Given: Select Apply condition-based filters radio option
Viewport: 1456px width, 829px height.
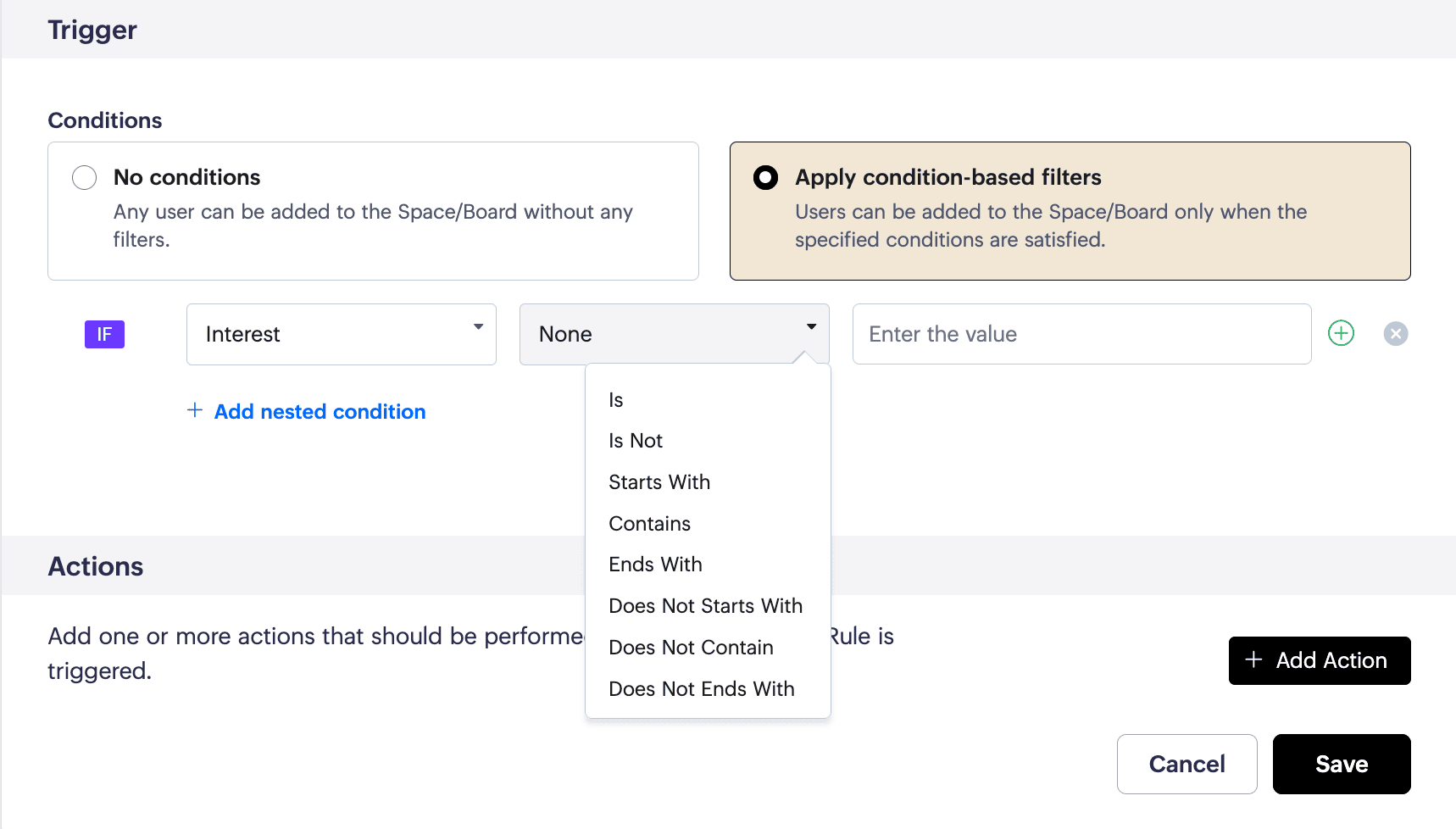Looking at the screenshot, I should [765, 177].
